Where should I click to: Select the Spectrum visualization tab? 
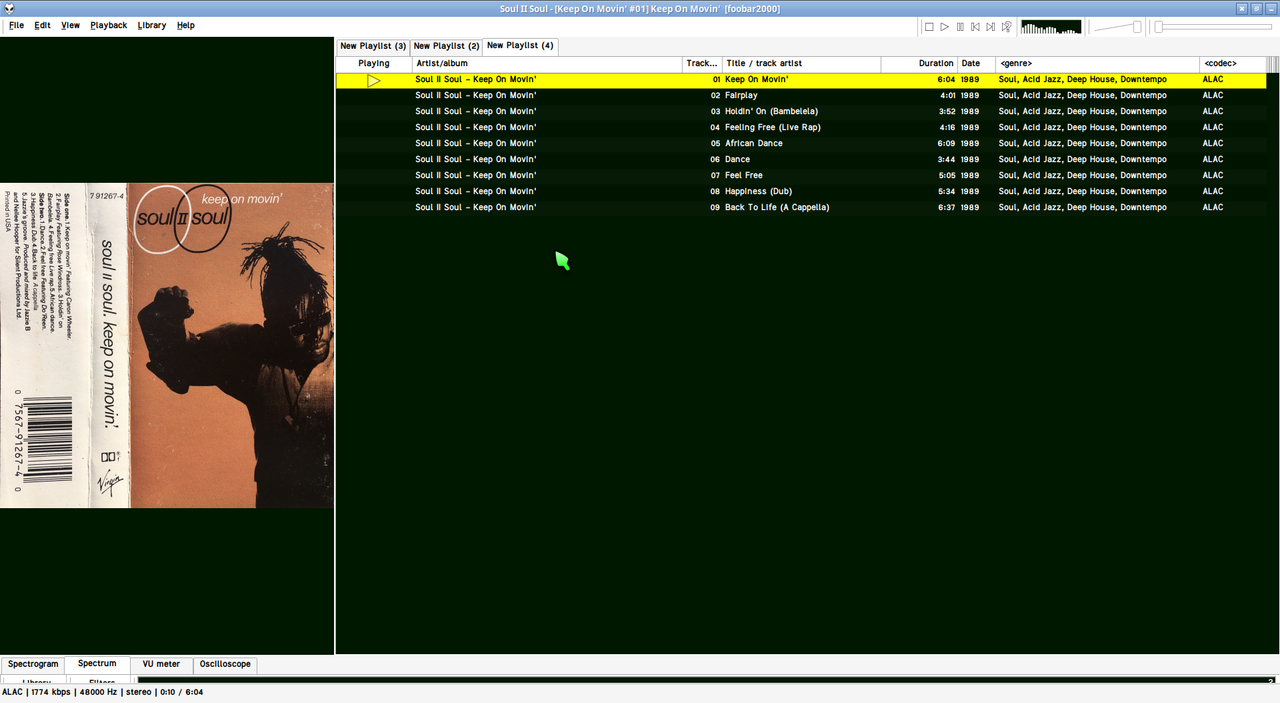click(x=97, y=663)
